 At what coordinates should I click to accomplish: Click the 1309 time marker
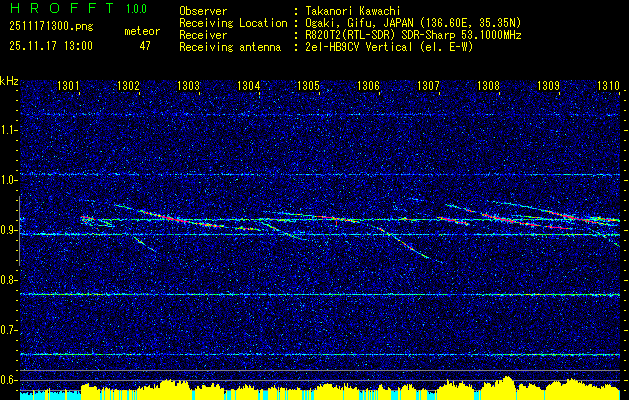548,85
